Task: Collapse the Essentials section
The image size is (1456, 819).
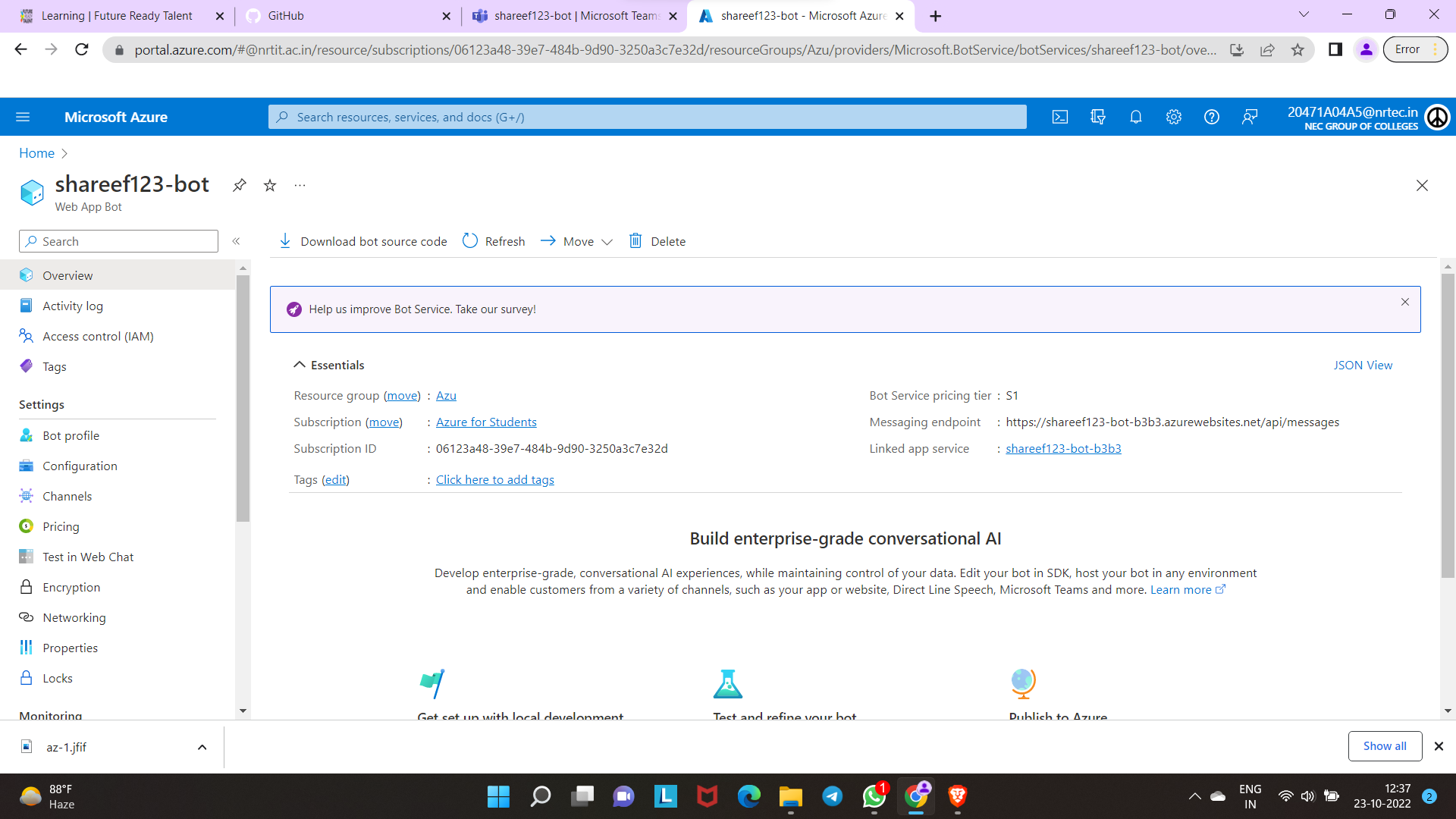Action: pyautogui.click(x=300, y=365)
